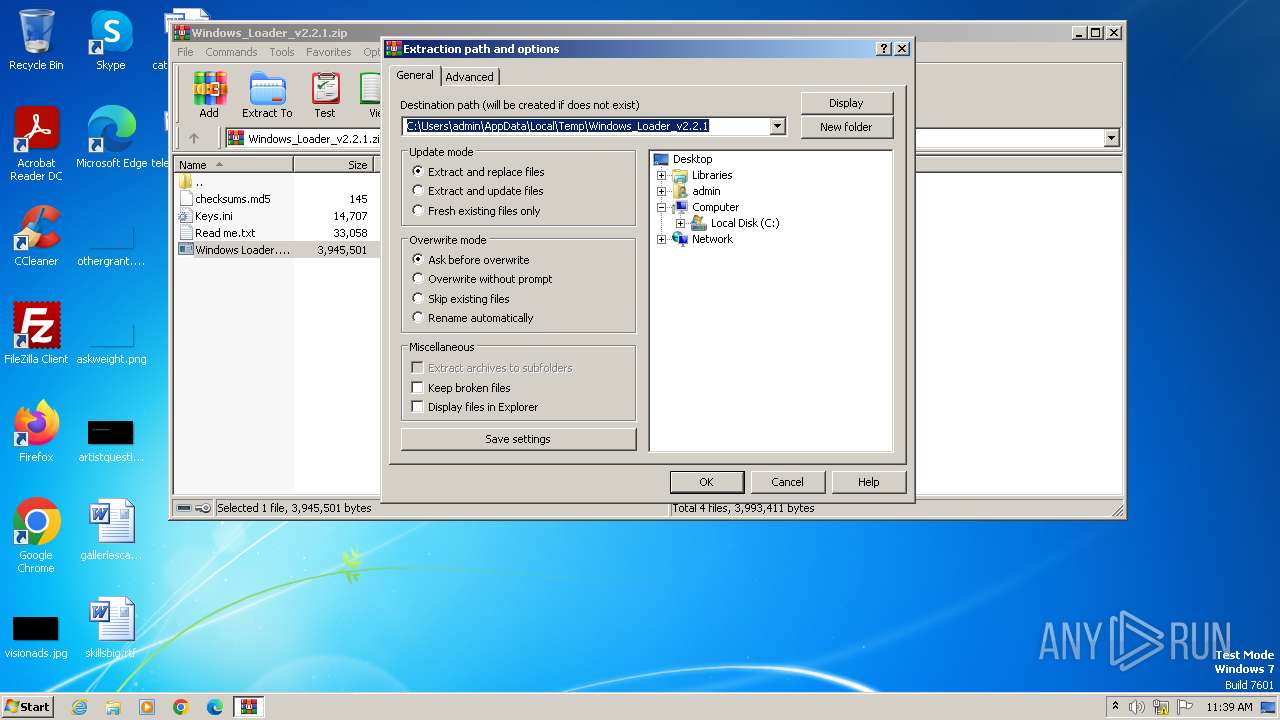Click the Display button
This screenshot has height=720, width=1280.
(x=846, y=103)
